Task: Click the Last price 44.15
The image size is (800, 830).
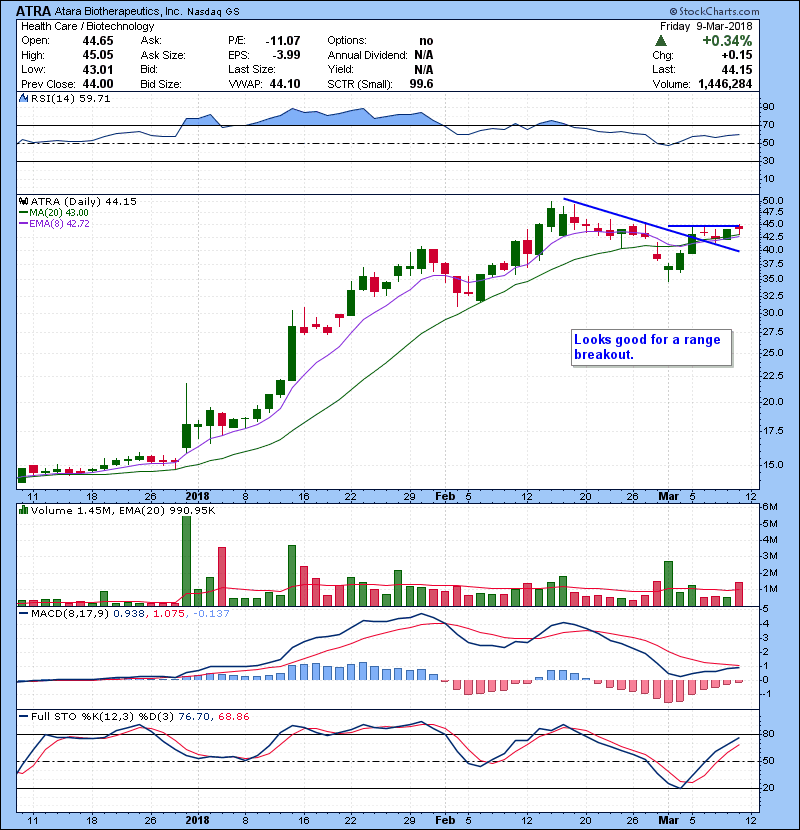Action: pyautogui.click(x=737, y=69)
